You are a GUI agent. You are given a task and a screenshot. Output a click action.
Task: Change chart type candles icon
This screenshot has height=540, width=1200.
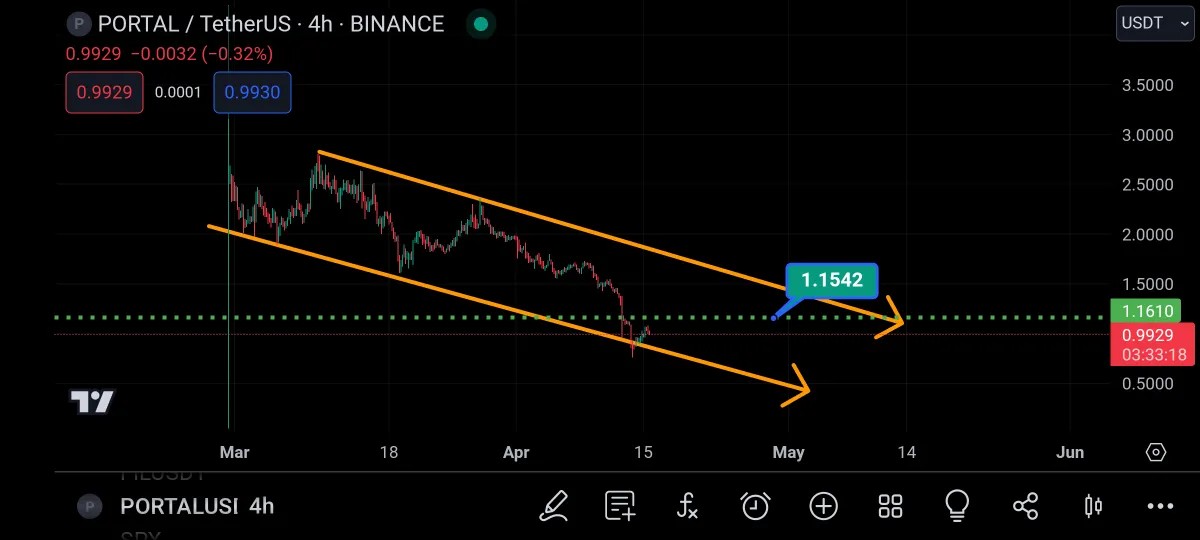coord(1093,506)
